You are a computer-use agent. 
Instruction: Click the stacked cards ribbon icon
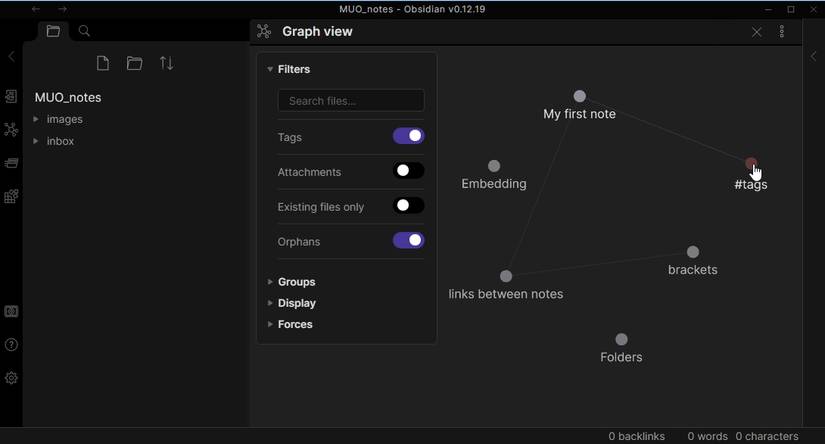(x=11, y=163)
